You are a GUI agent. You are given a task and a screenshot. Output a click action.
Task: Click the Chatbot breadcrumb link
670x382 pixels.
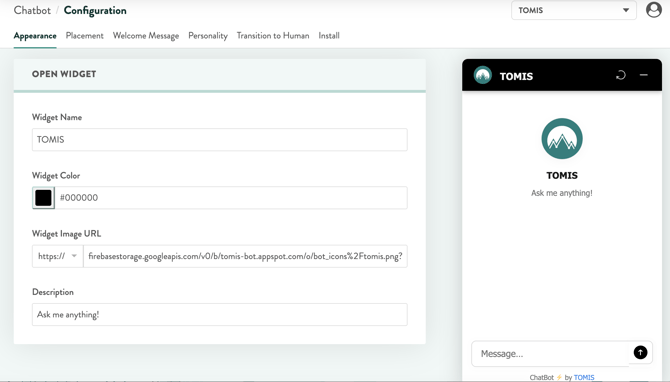pos(32,10)
